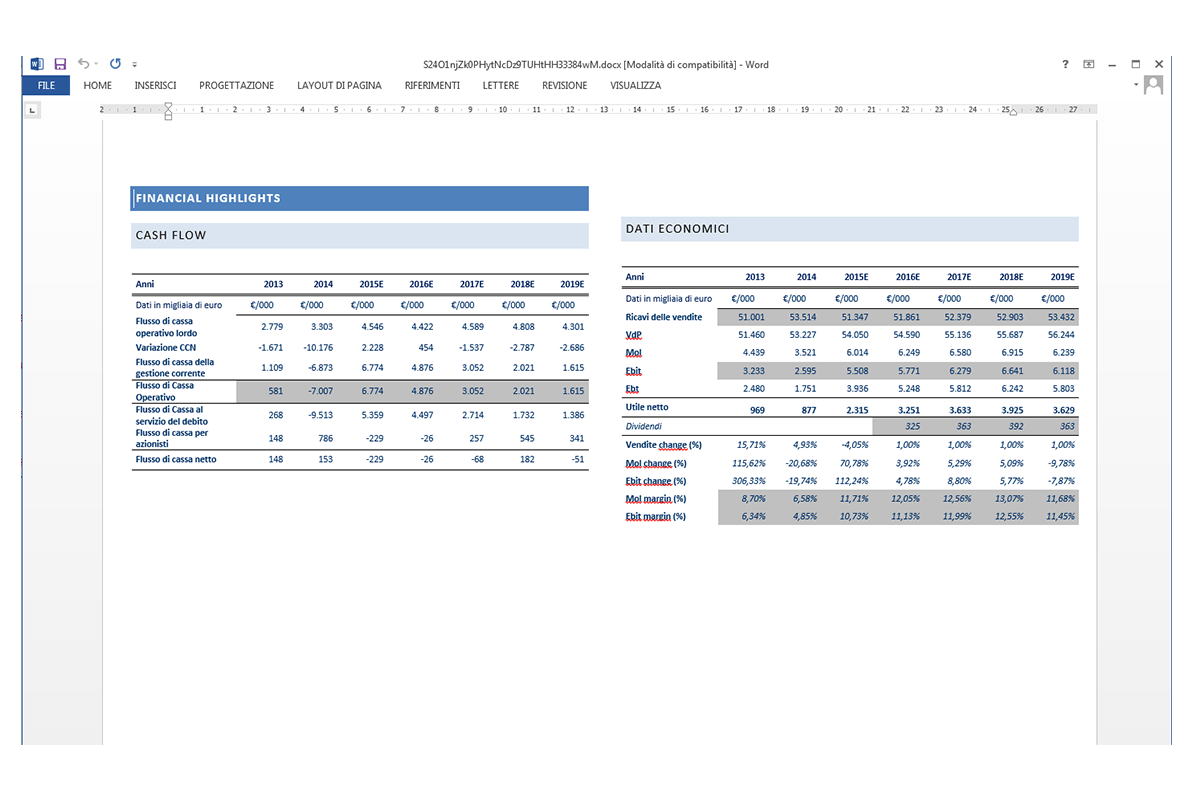
Task: Open Ribbon Display Options
Action: pos(1089,64)
